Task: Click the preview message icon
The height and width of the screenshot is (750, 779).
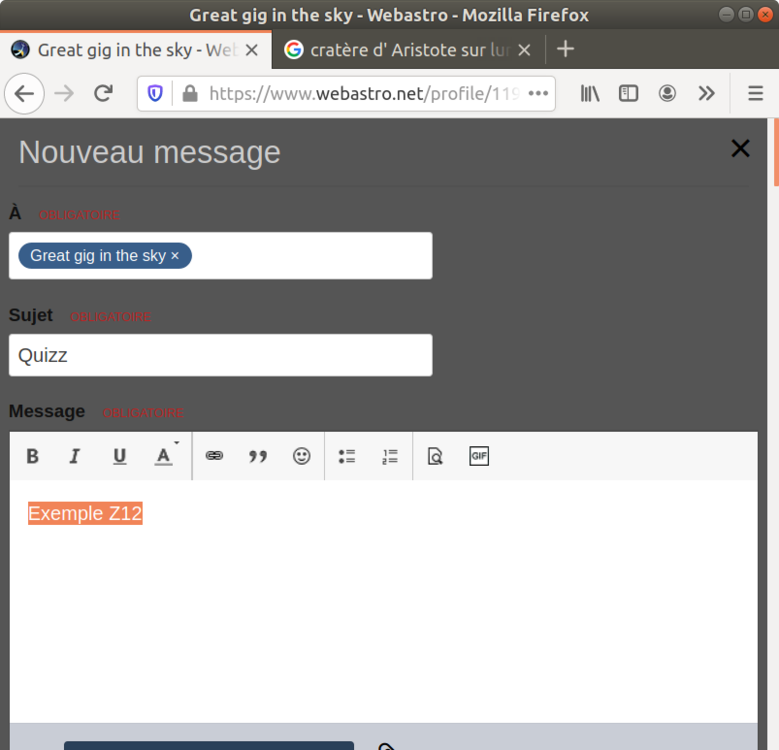Action: (435, 456)
